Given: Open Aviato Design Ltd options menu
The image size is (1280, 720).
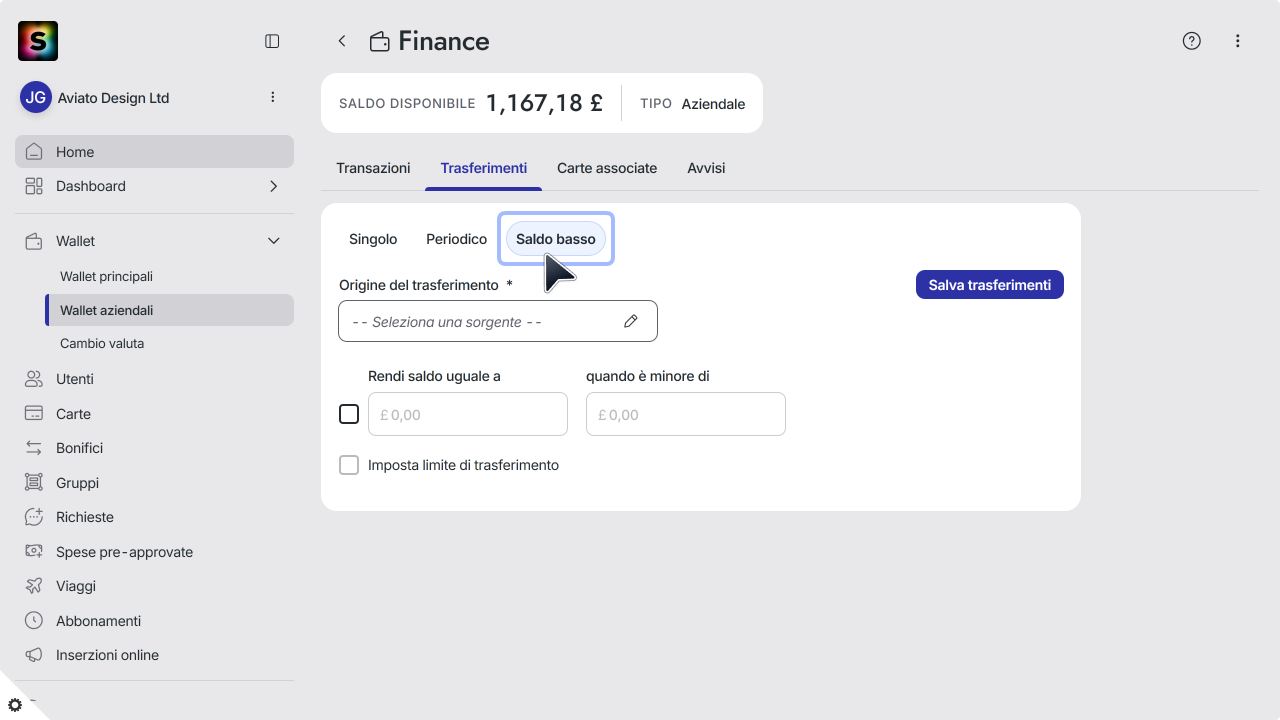Looking at the screenshot, I should 273,97.
